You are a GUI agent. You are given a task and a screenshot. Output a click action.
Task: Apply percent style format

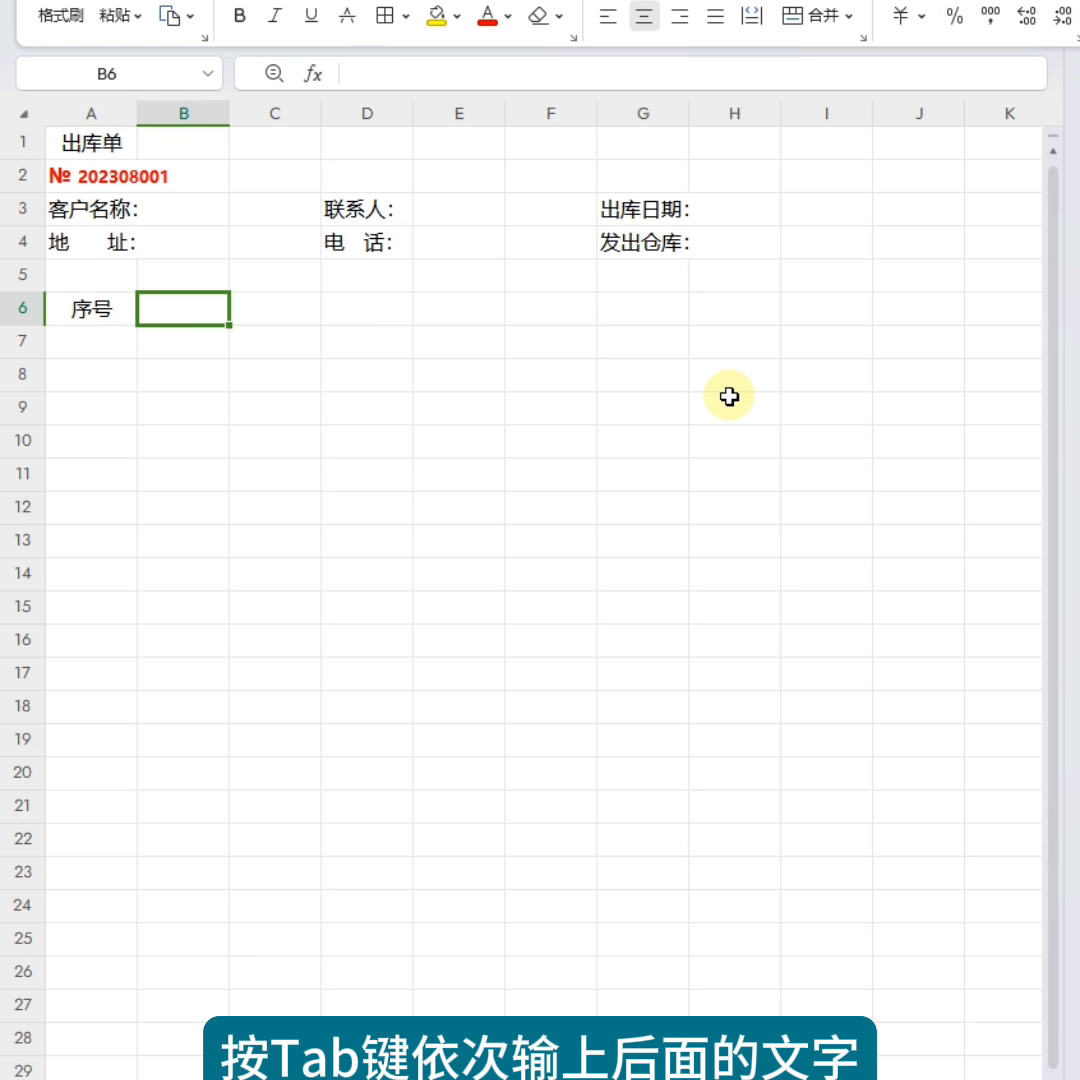tap(955, 15)
